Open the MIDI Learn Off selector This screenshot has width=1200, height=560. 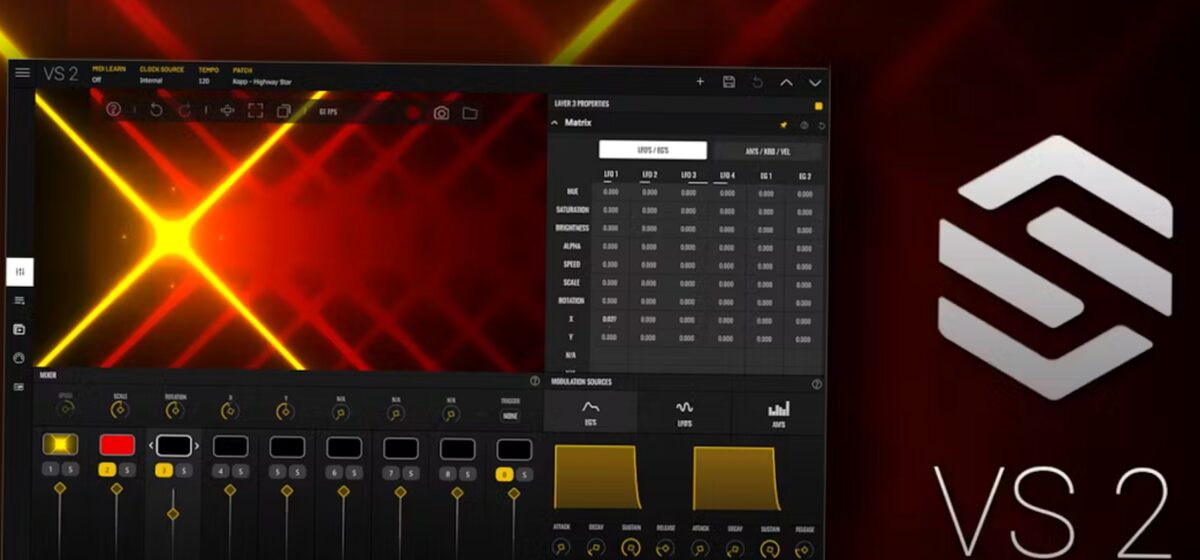pos(97,79)
